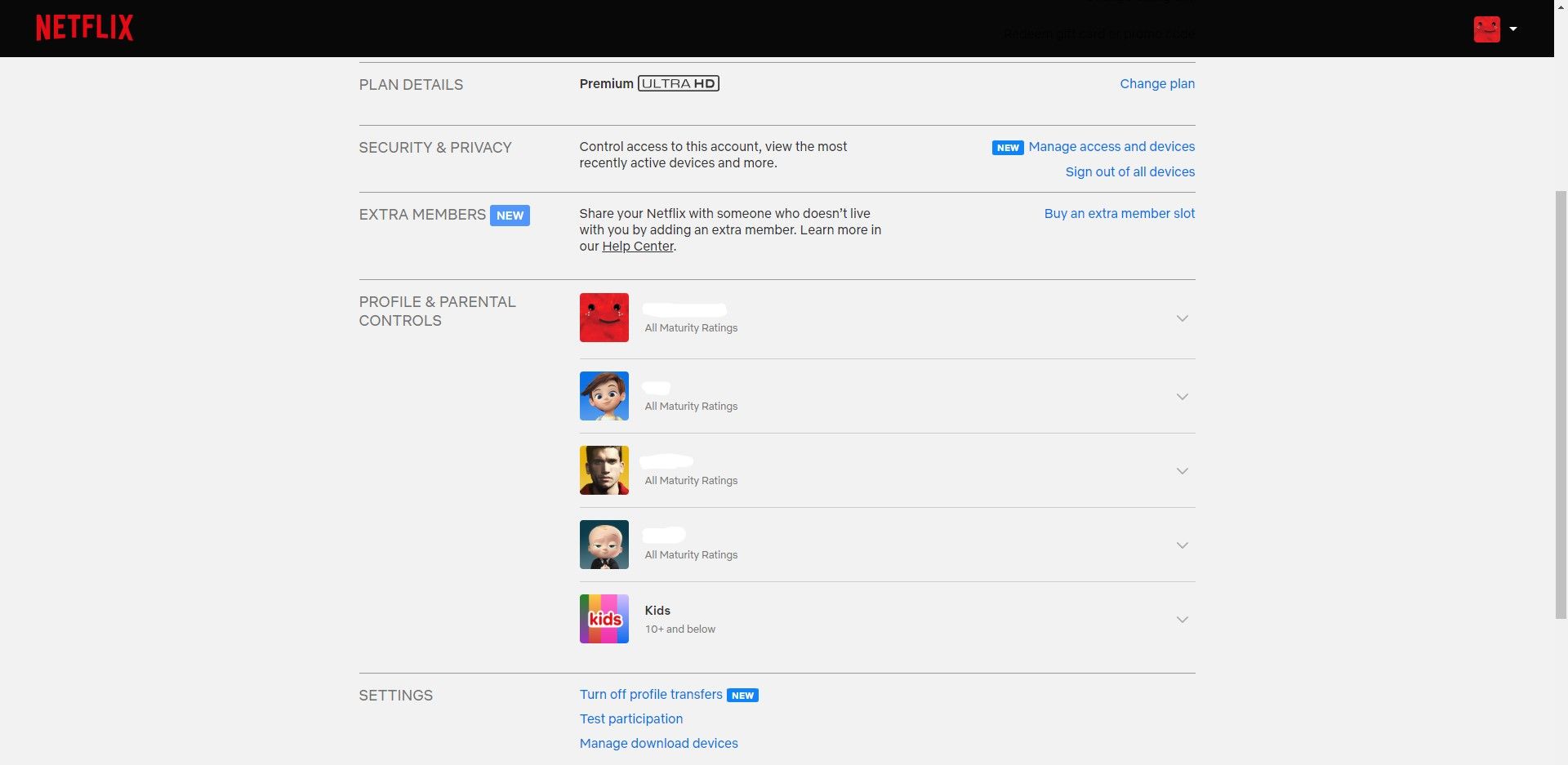Open Test participation settings
The width and height of the screenshot is (1568, 765).
[630, 718]
